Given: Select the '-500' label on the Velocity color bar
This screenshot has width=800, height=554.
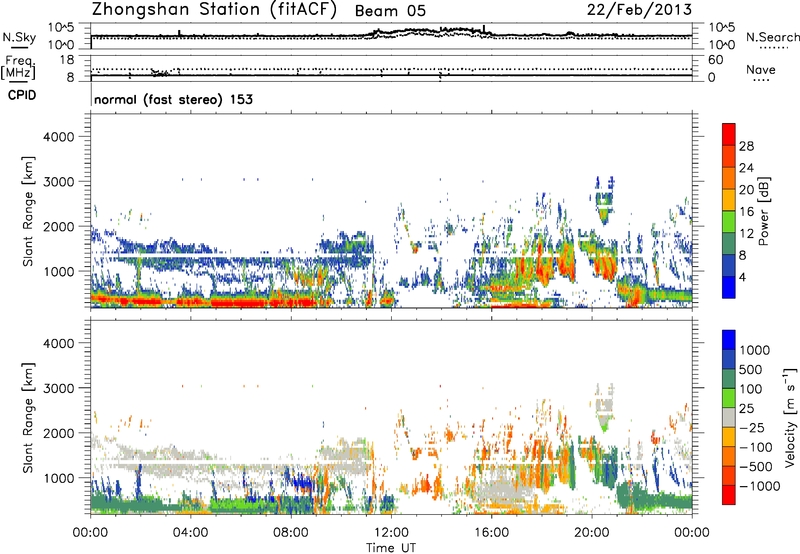Looking at the screenshot, I should point(756,466).
